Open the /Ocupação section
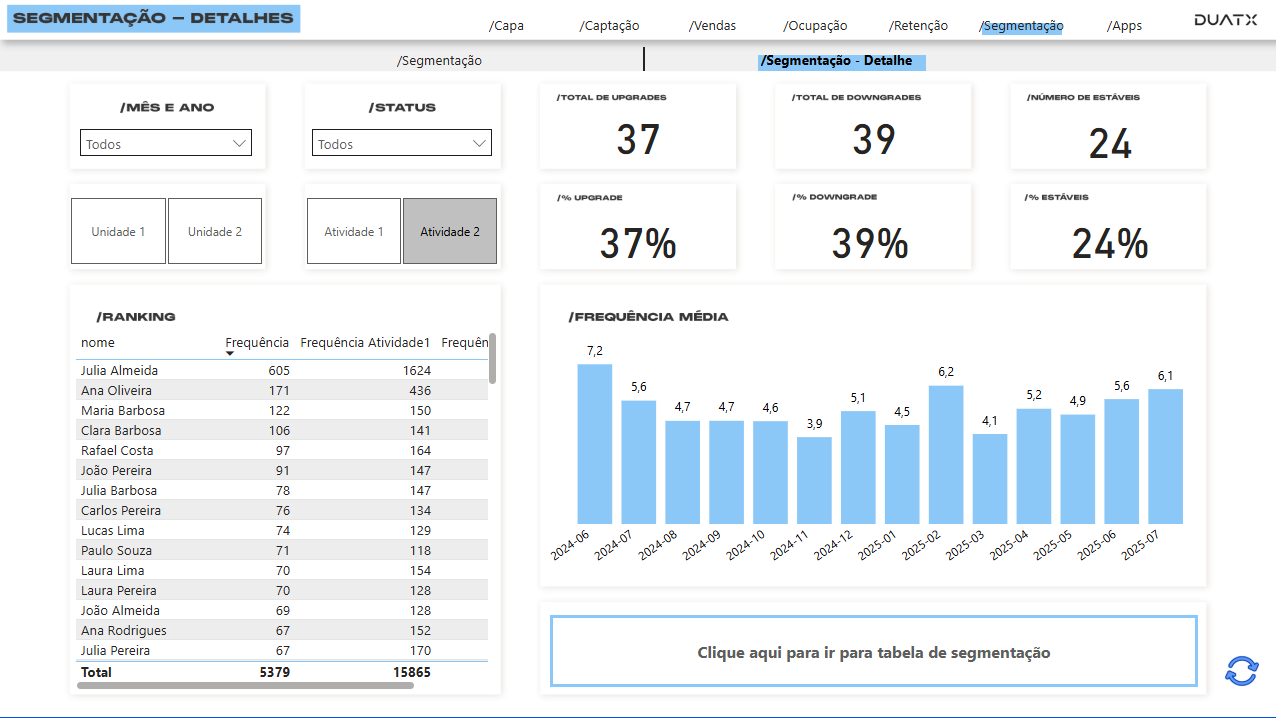Viewport: 1276px width, 718px height. (x=814, y=26)
